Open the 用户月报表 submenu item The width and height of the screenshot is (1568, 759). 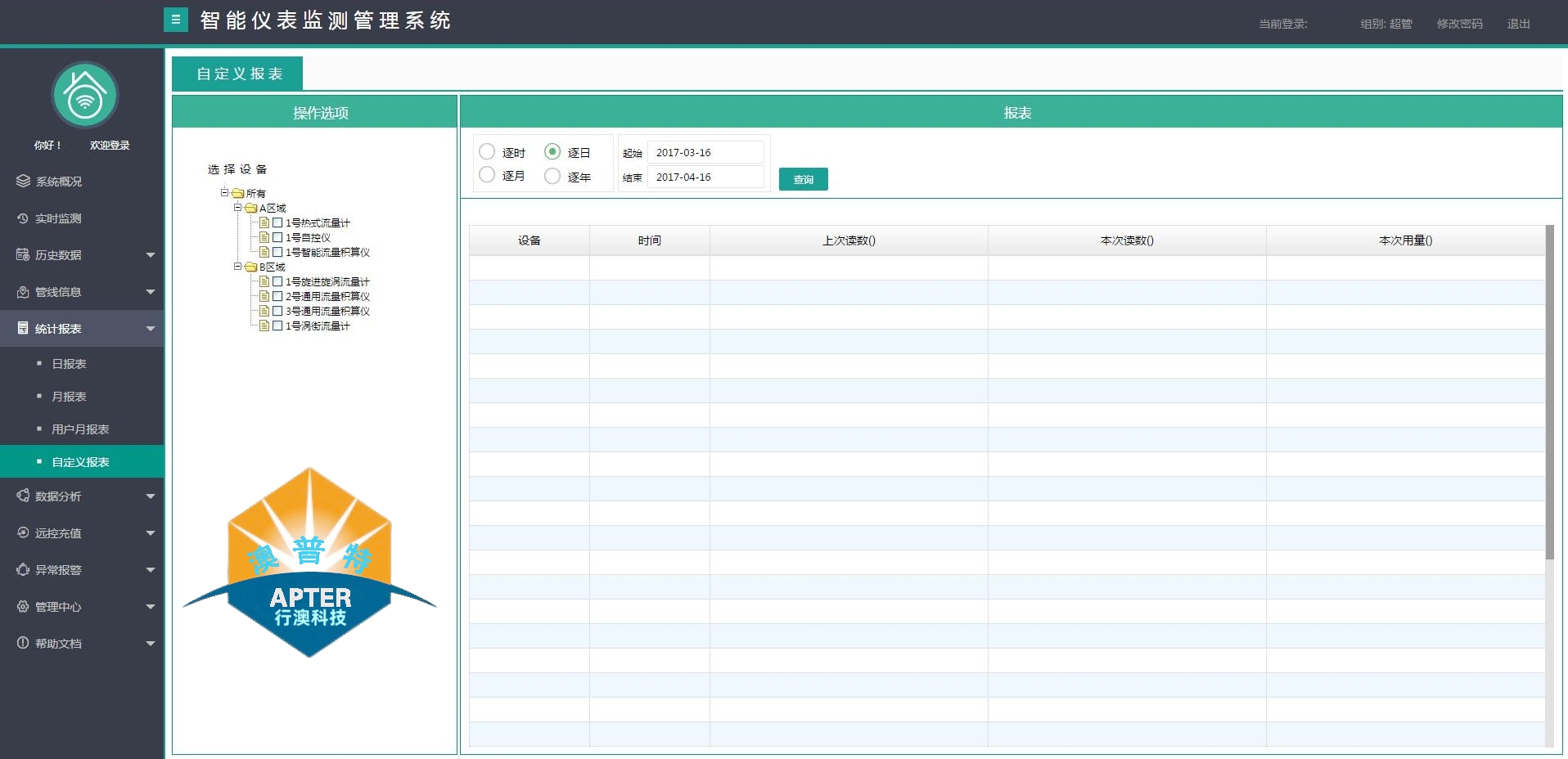pos(82,429)
